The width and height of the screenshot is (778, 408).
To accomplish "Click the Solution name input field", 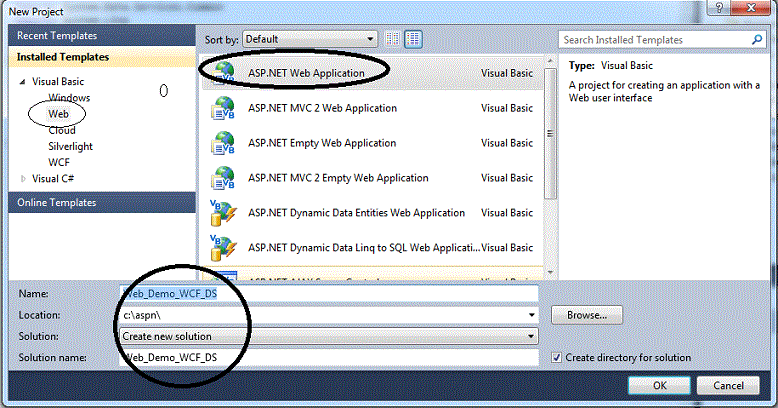I will 328,357.
